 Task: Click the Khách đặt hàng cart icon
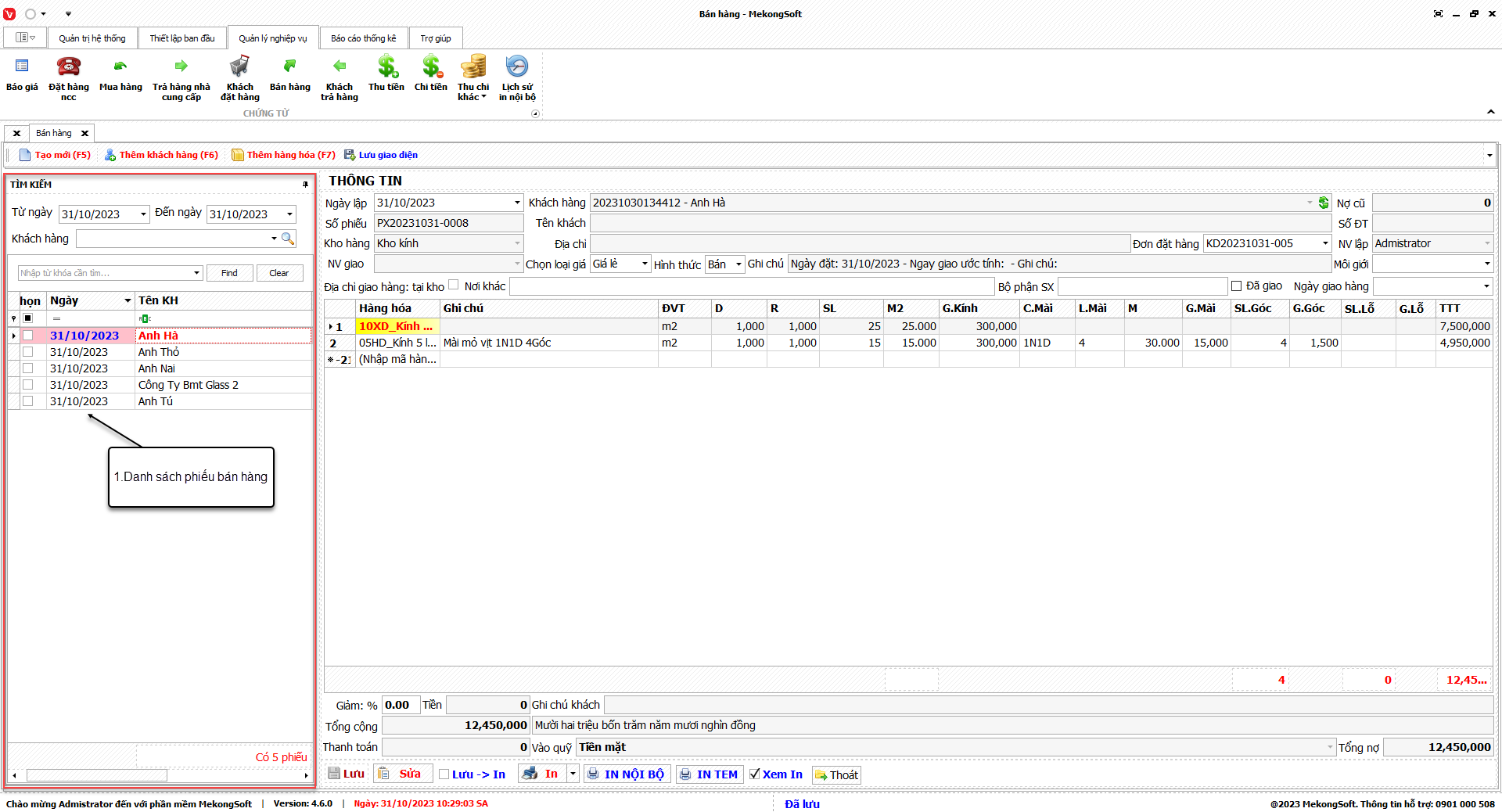click(x=239, y=67)
